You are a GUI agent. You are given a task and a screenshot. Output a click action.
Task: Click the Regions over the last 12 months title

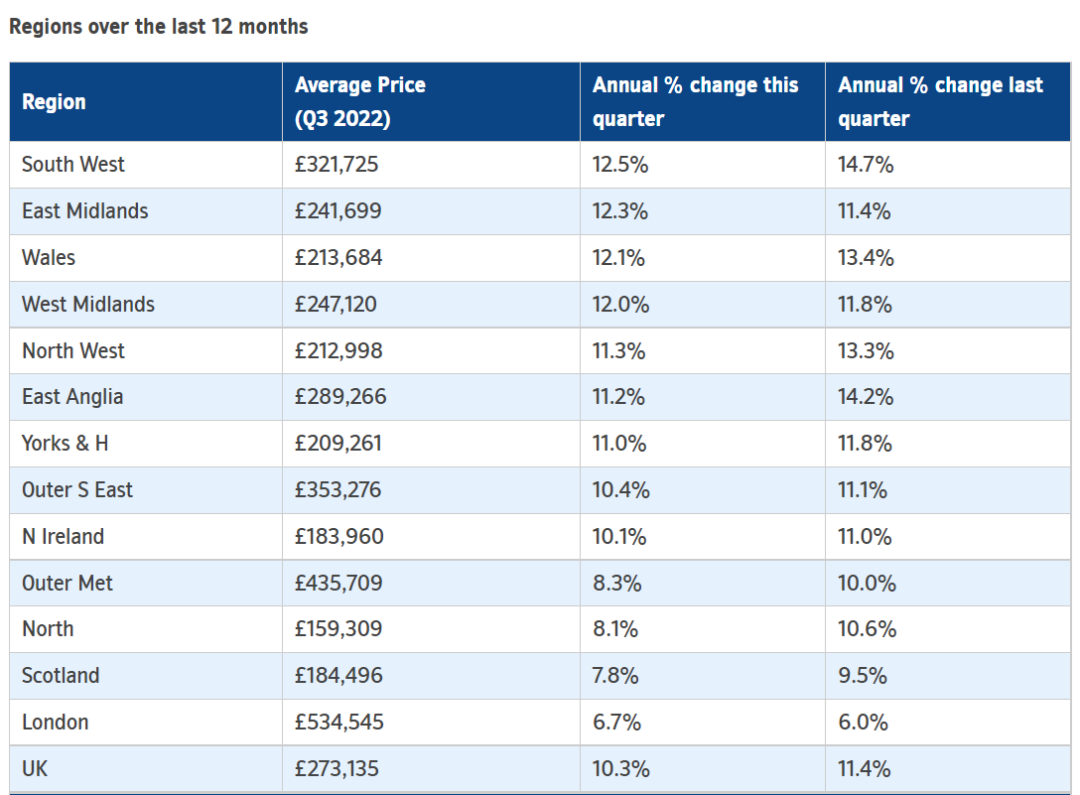point(158,27)
